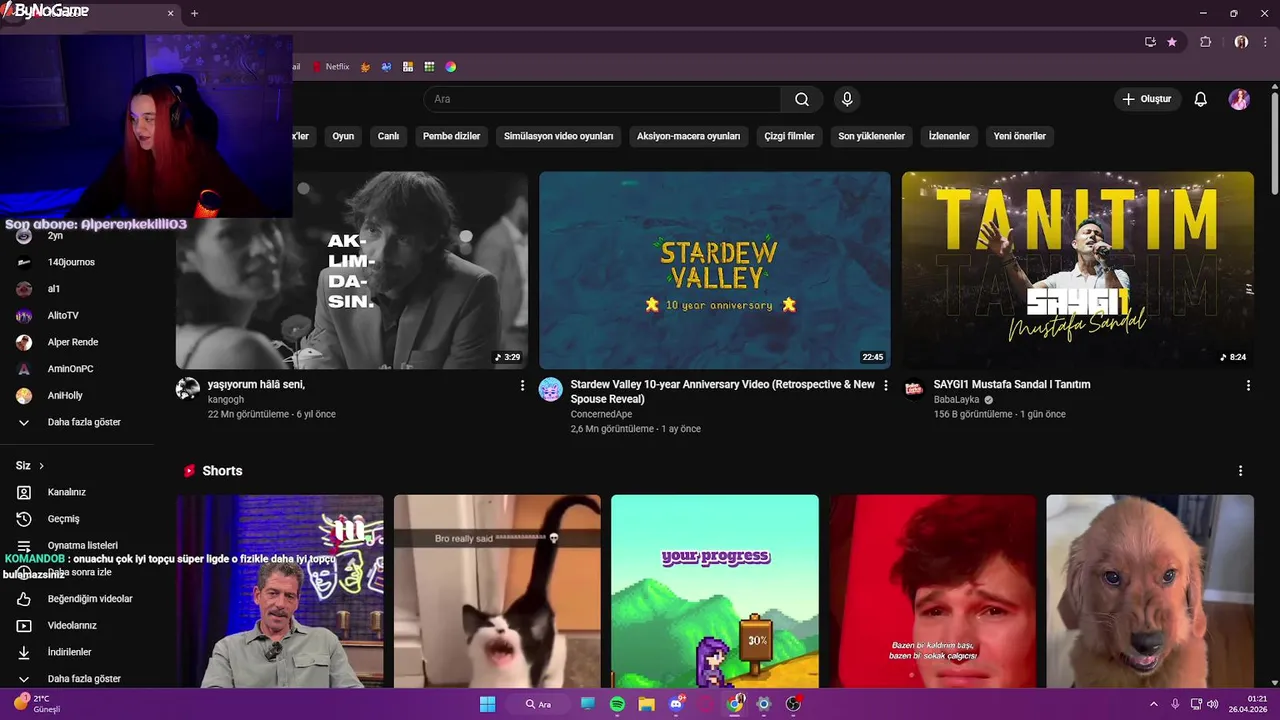This screenshot has height=720, width=1280.
Task: Click the kangogh channel avatar
Action: [188, 389]
